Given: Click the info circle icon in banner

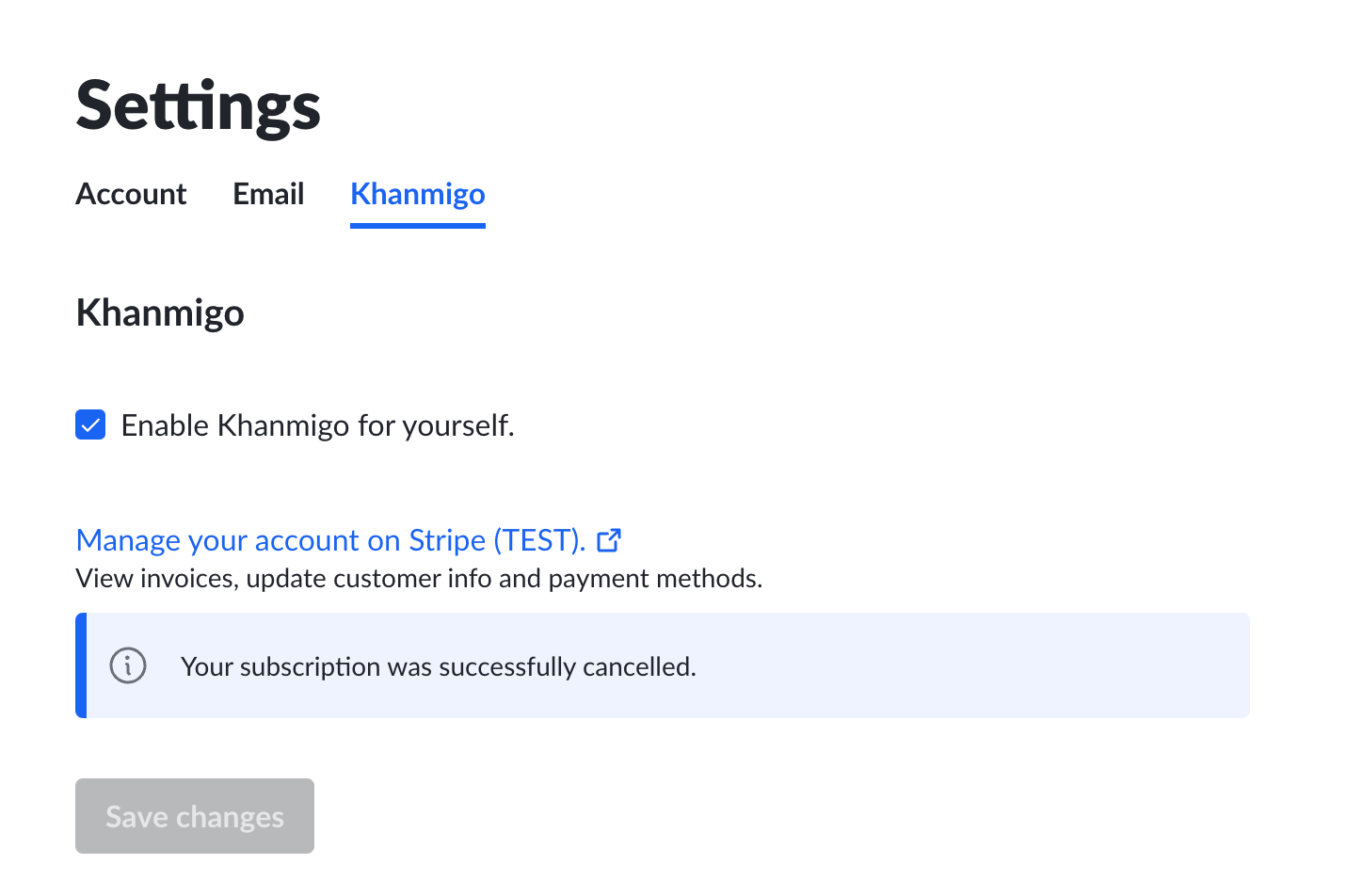Looking at the screenshot, I should (x=128, y=665).
